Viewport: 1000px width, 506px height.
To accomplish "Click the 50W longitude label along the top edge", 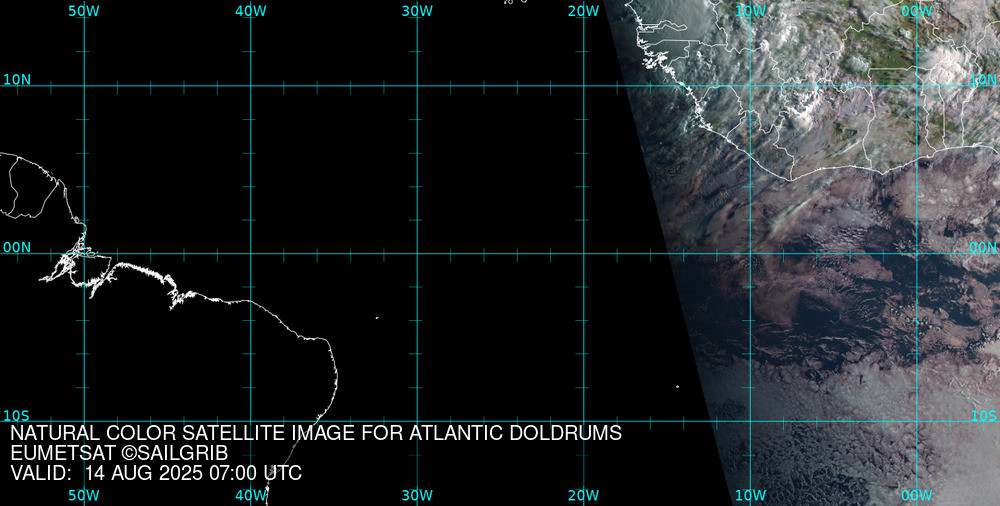I will 84,11.
